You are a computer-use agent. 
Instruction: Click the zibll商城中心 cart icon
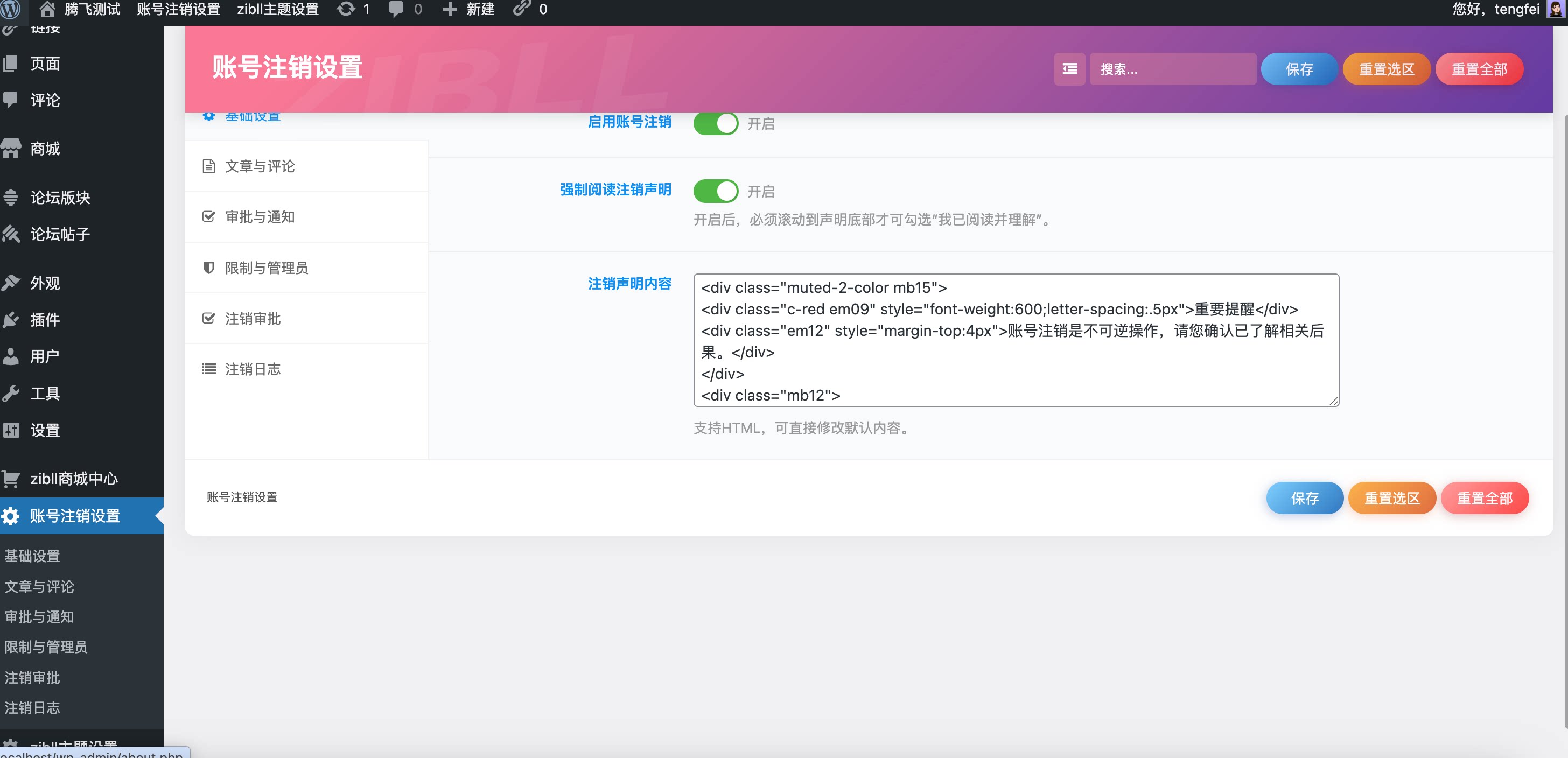11,479
